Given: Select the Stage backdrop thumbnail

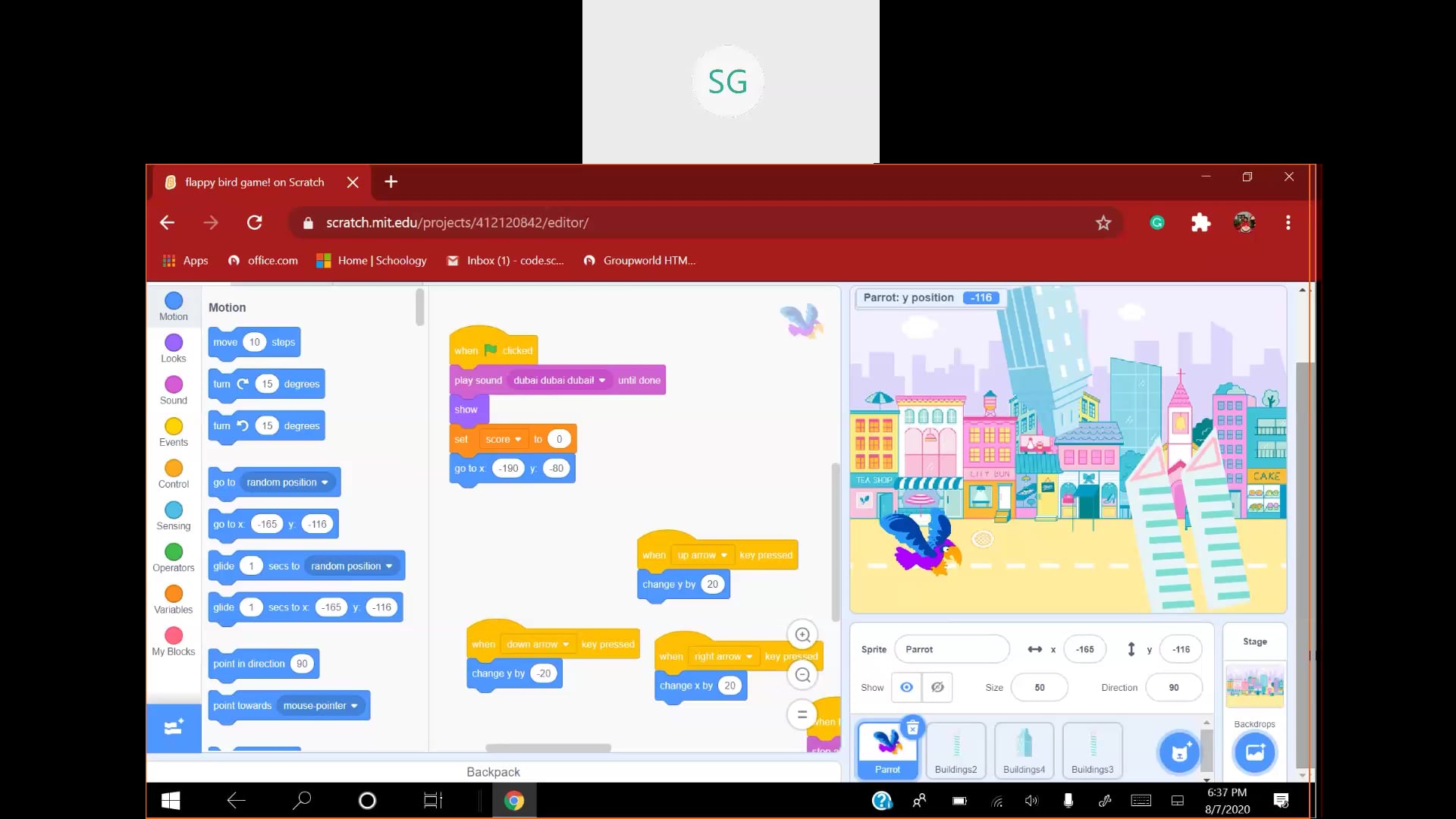Looking at the screenshot, I should coord(1255,685).
